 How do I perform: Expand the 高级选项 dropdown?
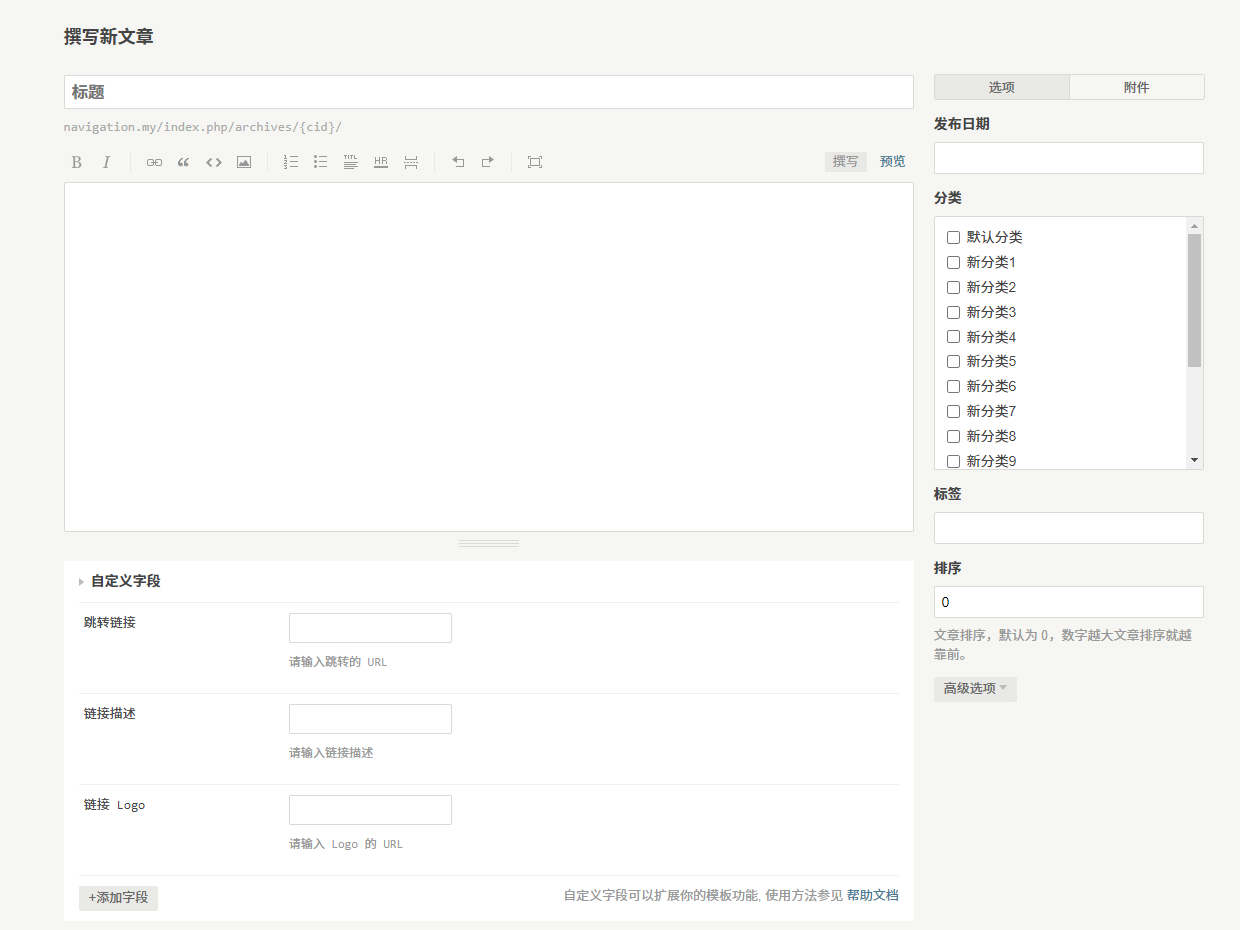pyautogui.click(x=975, y=689)
